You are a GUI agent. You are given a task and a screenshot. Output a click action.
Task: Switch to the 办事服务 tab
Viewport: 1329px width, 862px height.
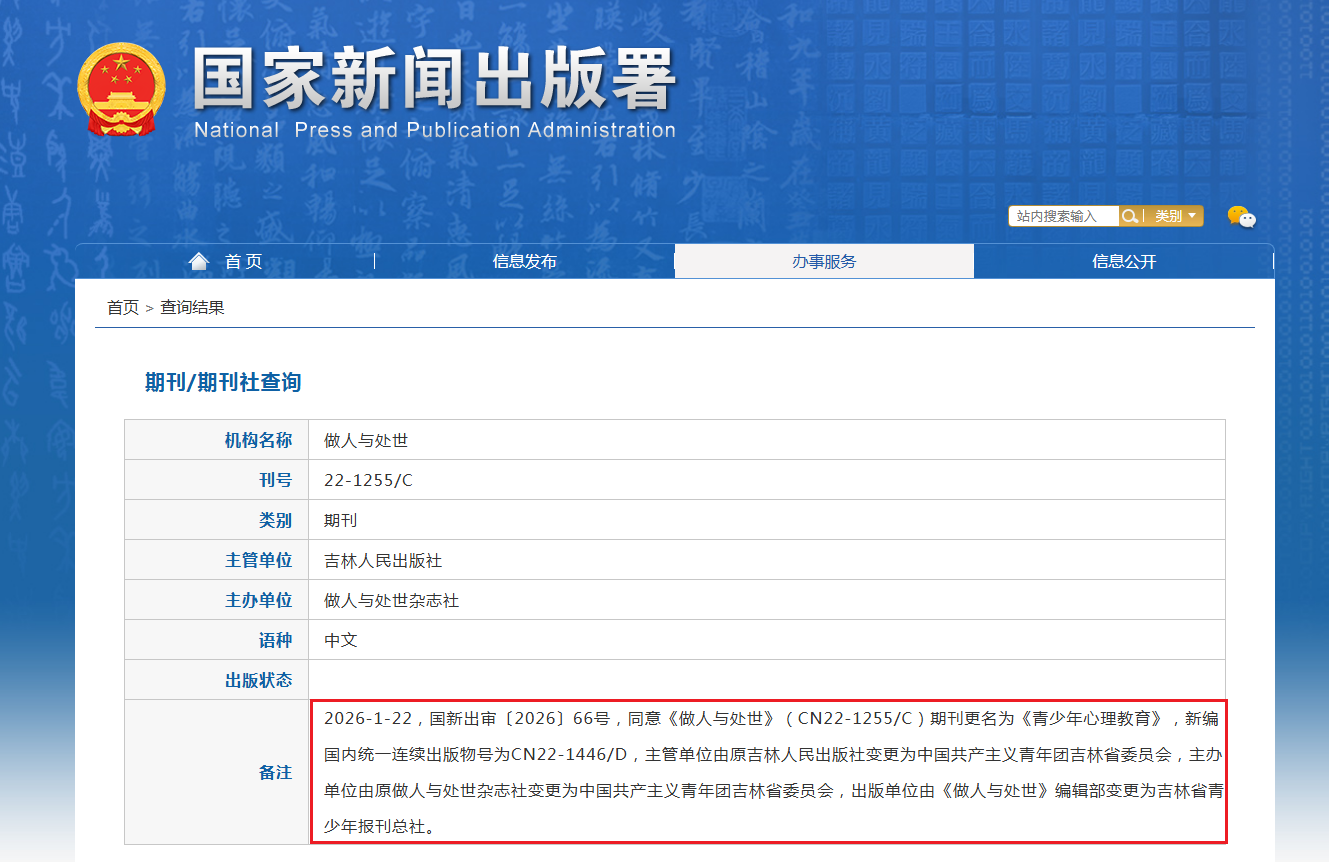click(824, 261)
